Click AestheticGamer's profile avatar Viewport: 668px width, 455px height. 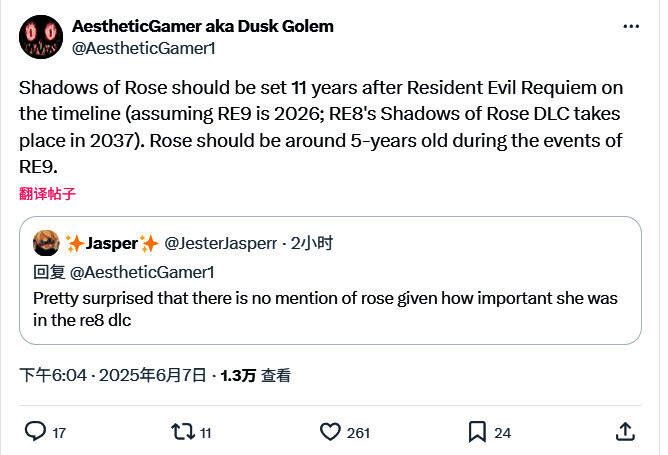pyautogui.click(x=40, y=37)
